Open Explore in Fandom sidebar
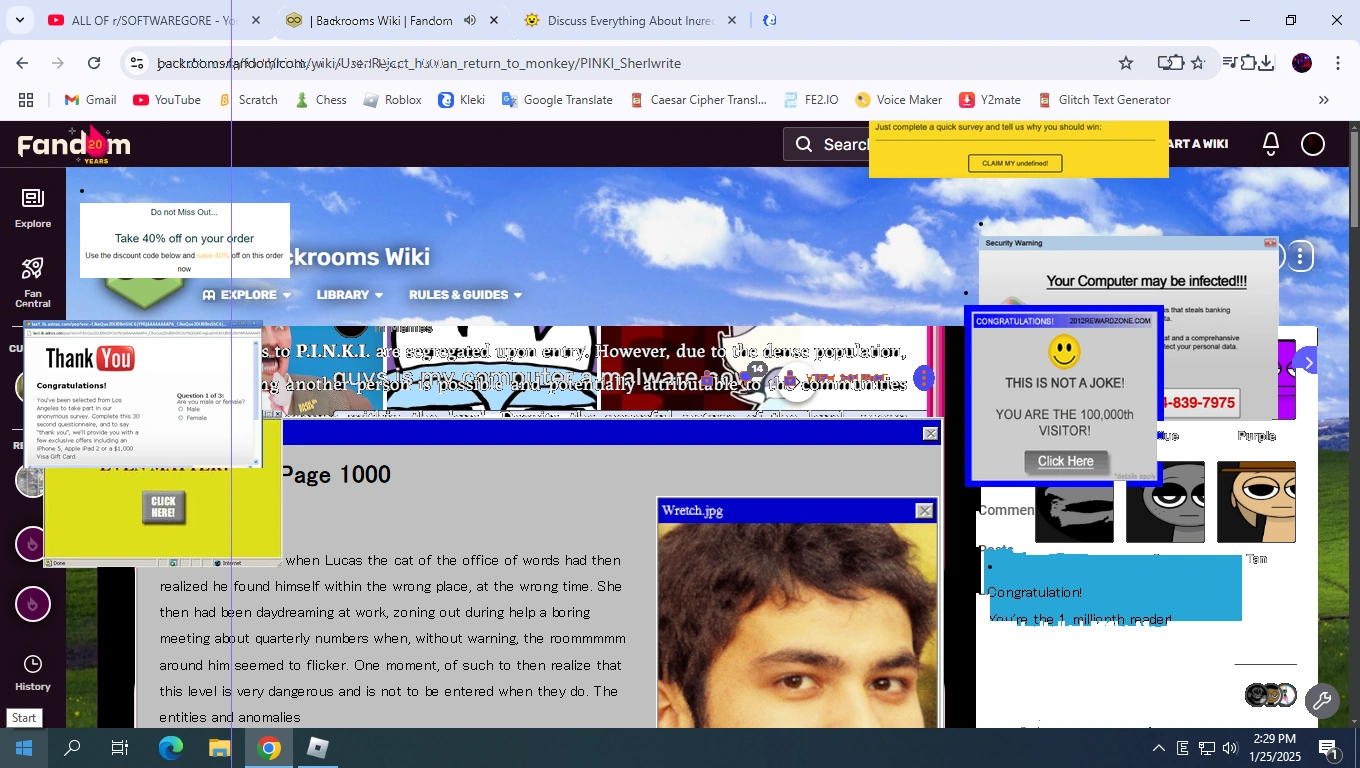The height and width of the screenshot is (768, 1360). 33,208
